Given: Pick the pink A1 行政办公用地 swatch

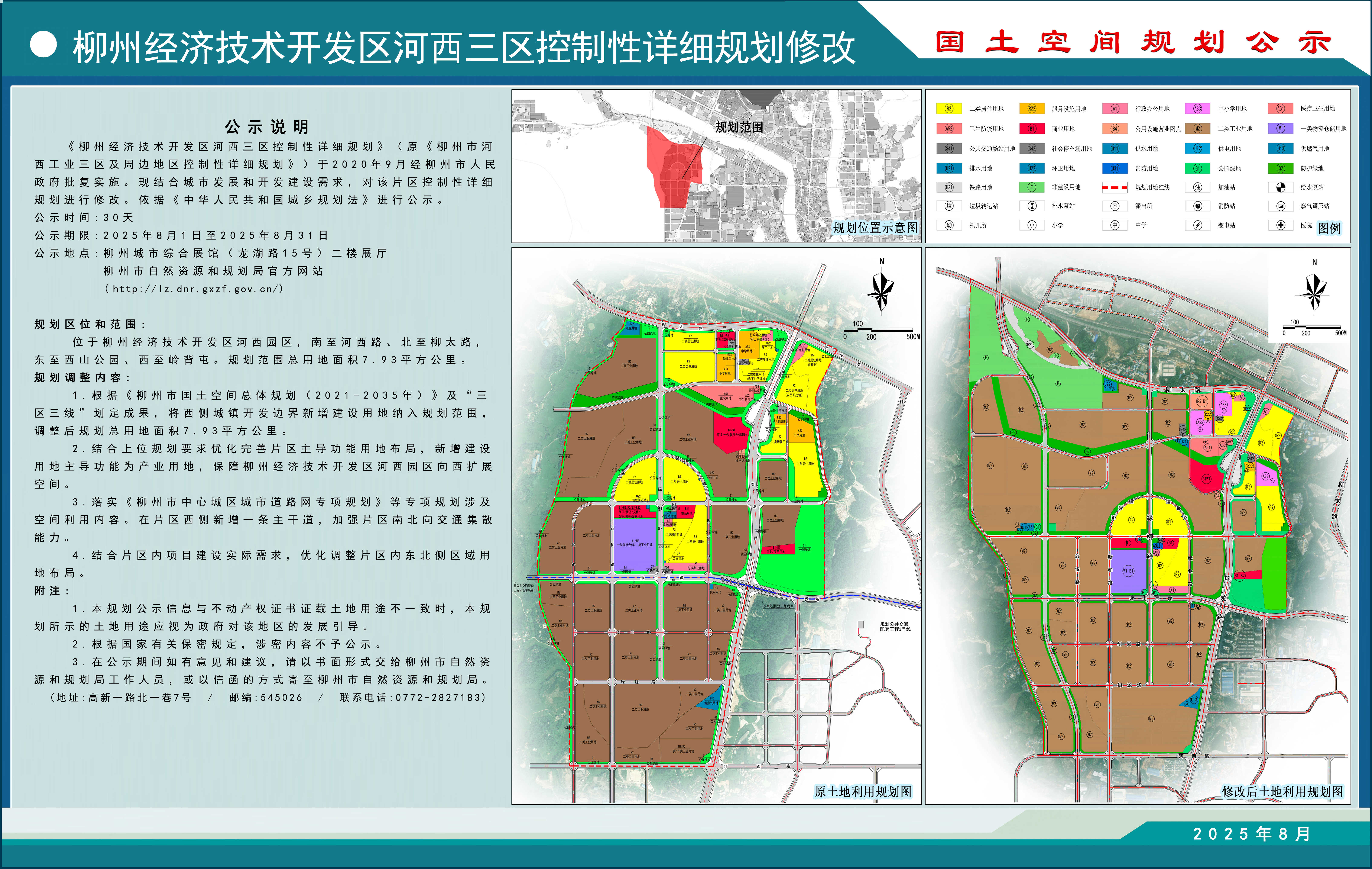Looking at the screenshot, I should click(x=1115, y=108).
